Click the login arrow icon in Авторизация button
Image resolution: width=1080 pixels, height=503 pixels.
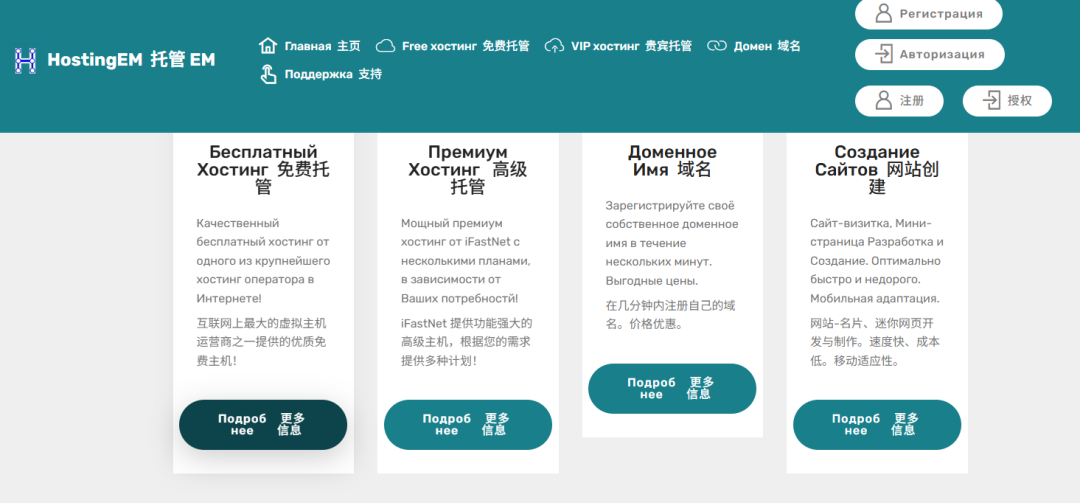tap(883, 54)
